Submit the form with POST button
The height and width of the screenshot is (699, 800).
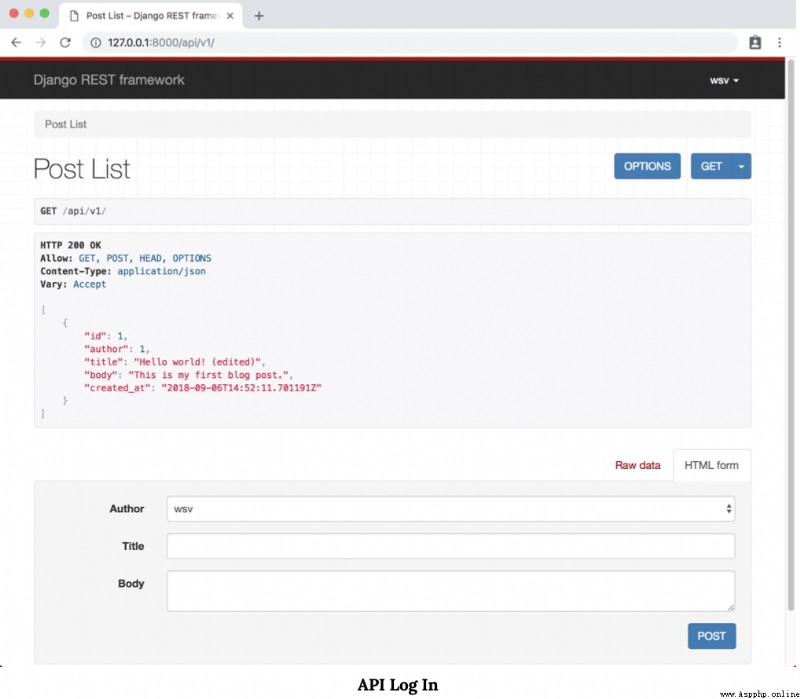point(712,636)
